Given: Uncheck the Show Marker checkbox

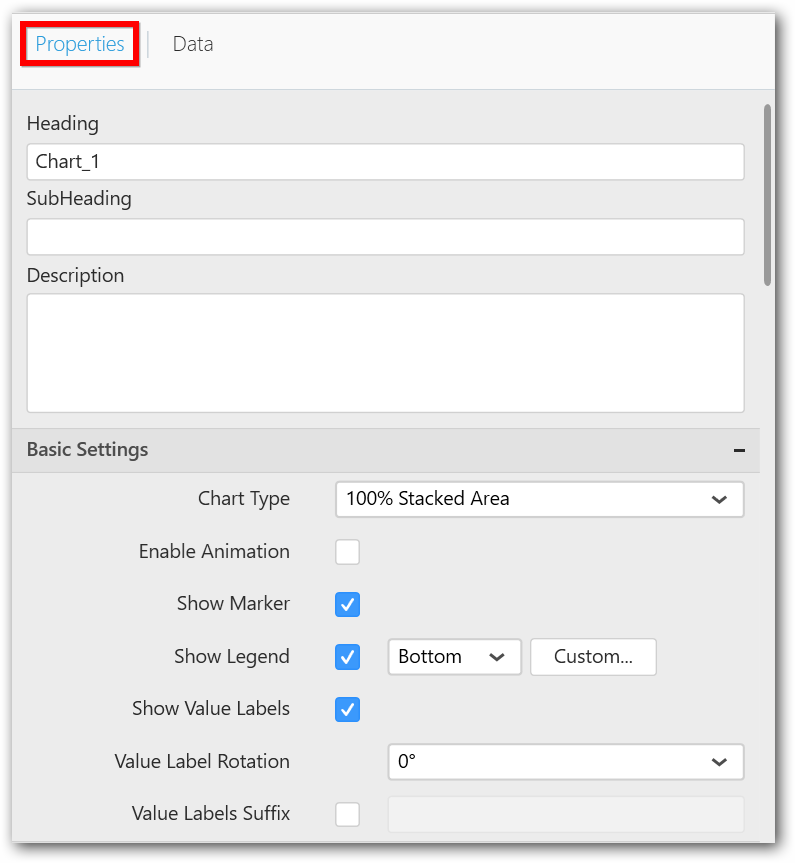Looking at the screenshot, I should pyautogui.click(x=347, y=605).
